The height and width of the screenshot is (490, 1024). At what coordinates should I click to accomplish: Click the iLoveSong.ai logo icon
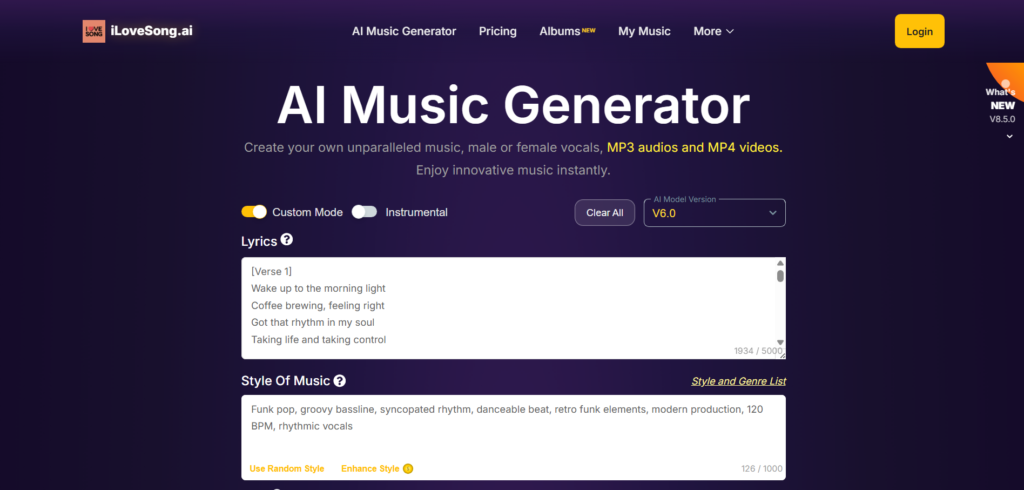click(93, 31)
